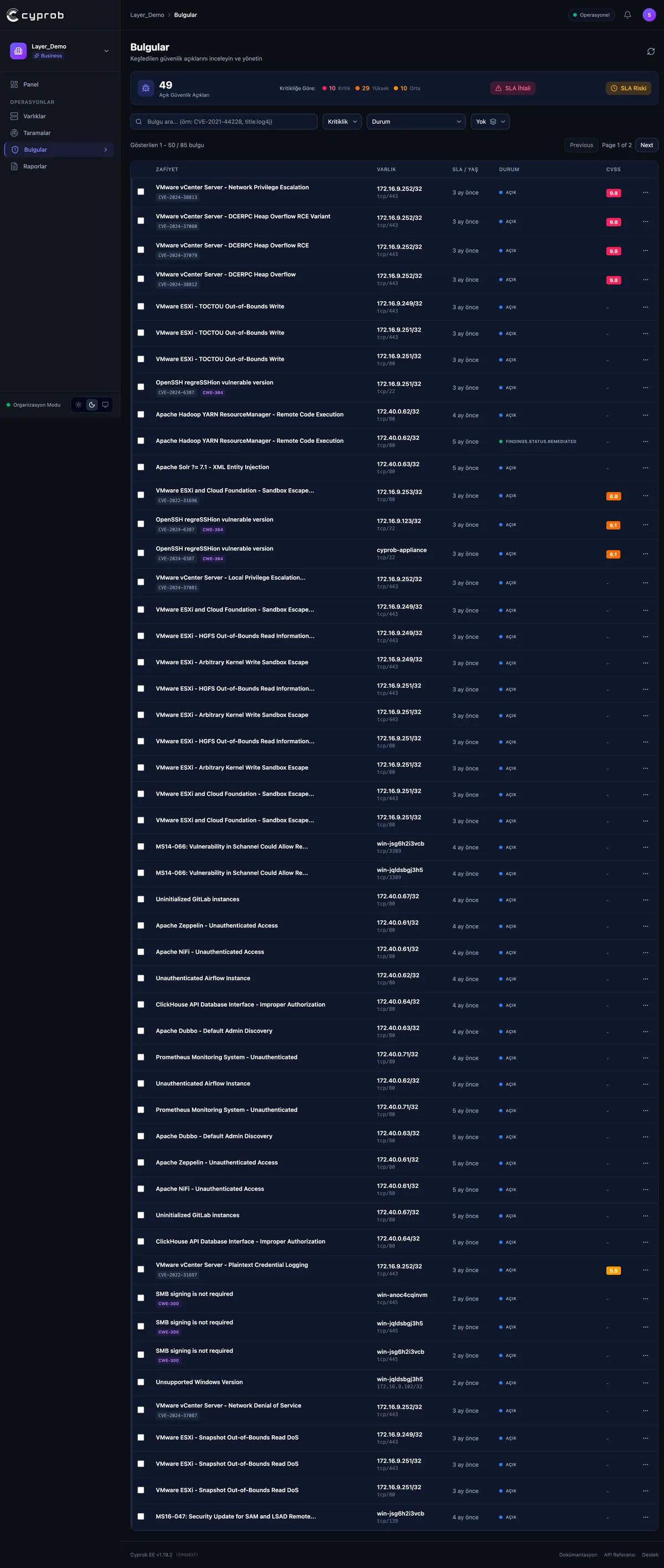Open the Durum status dropdown
This screenshot has width=664, height=1568.
(x=416, y=122)
